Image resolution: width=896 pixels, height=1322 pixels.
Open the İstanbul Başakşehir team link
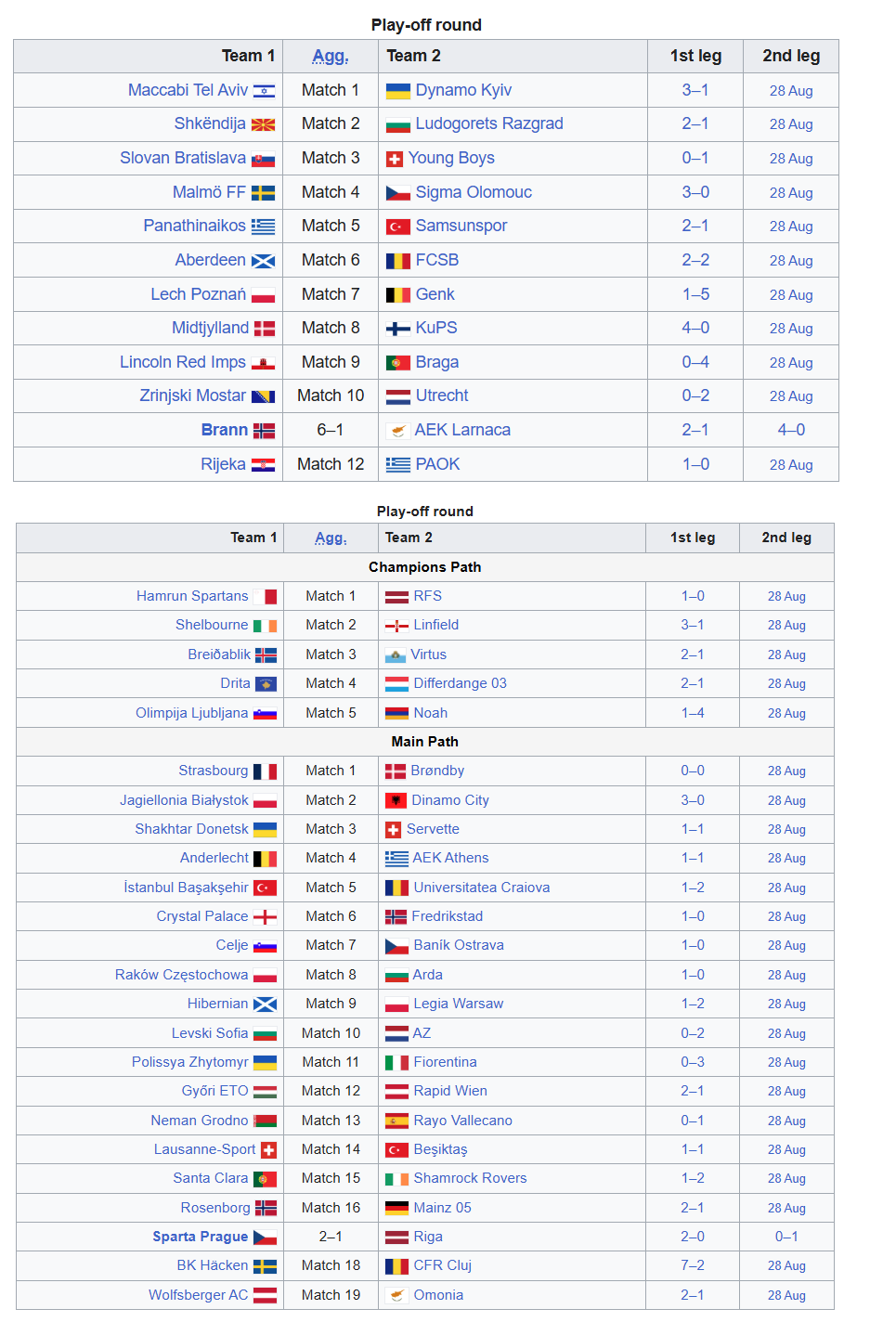[x=186, y=888]
